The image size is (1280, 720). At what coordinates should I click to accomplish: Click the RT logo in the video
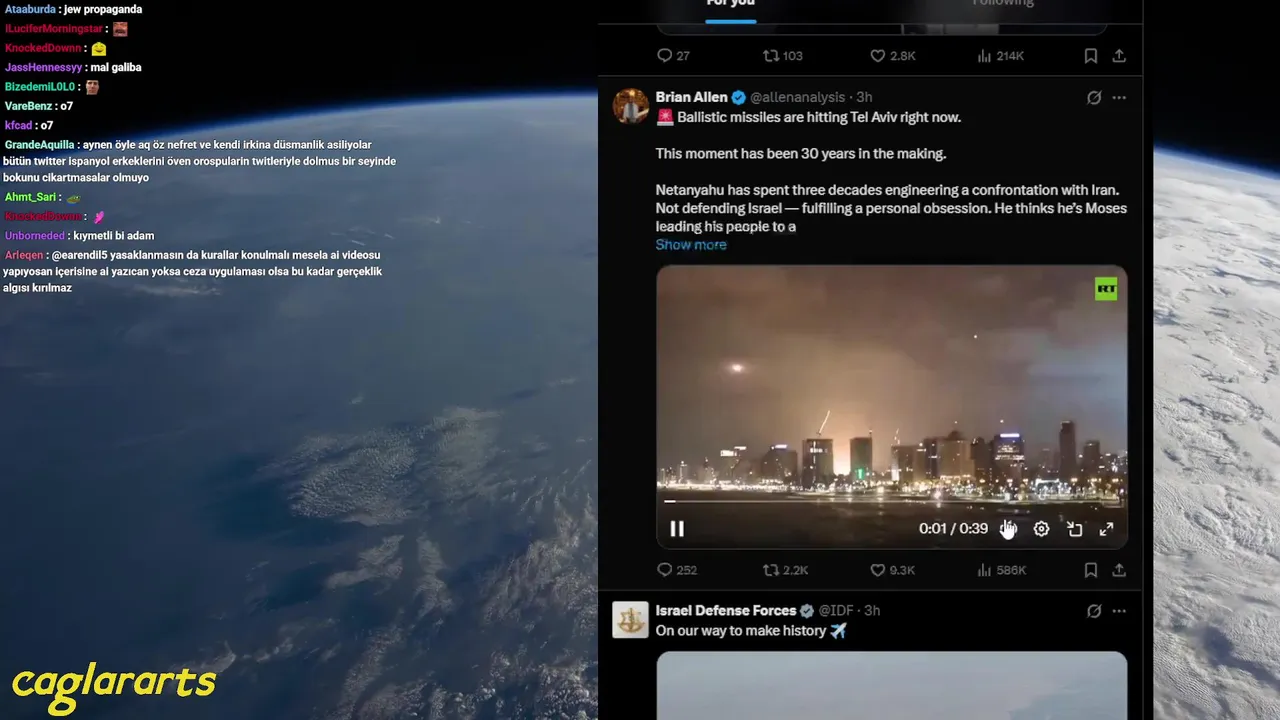(x=1106, y=290)
